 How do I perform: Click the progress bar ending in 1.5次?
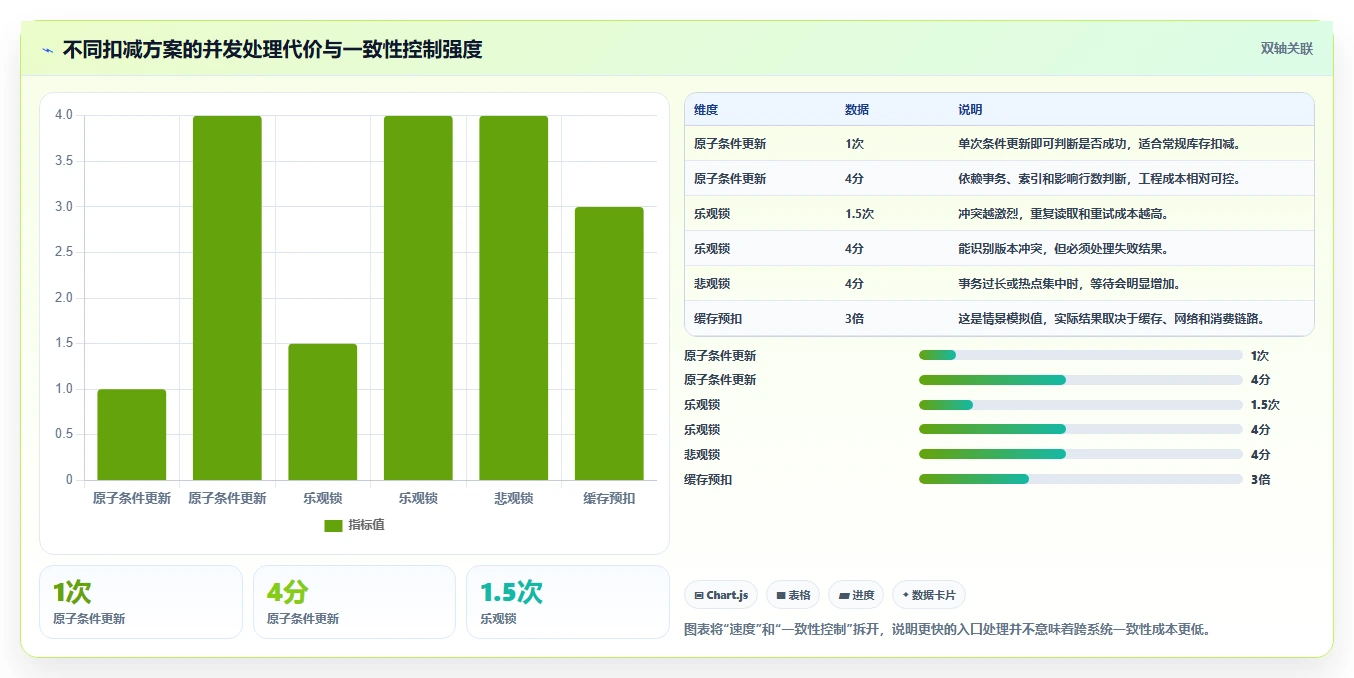pos(1080,405)
